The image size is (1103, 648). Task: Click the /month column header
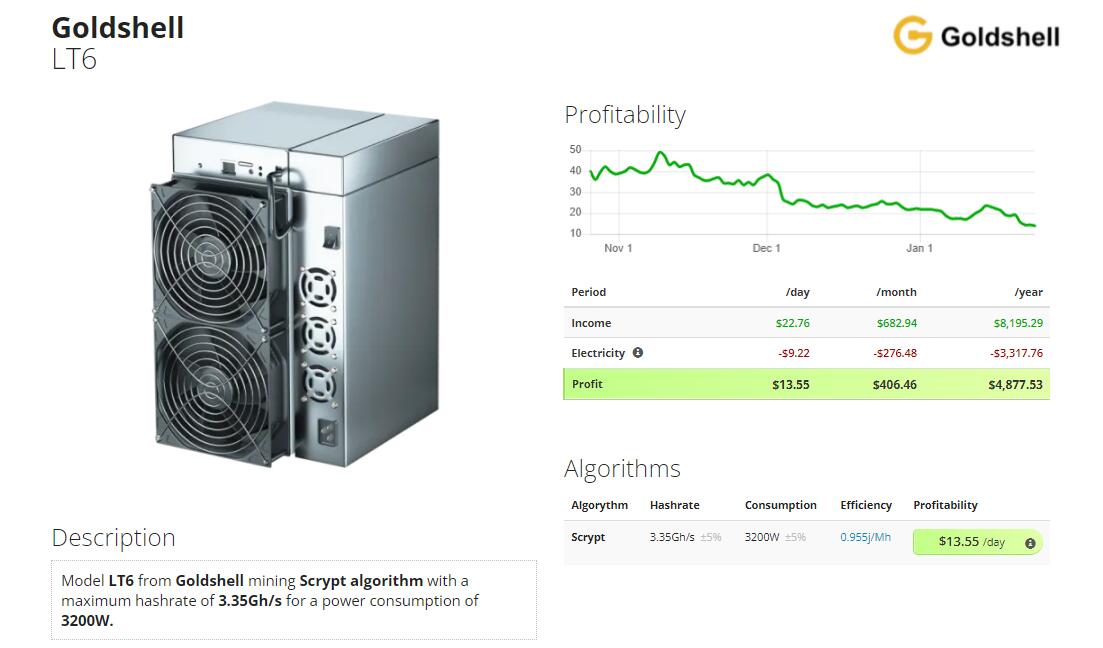point(896,292)
